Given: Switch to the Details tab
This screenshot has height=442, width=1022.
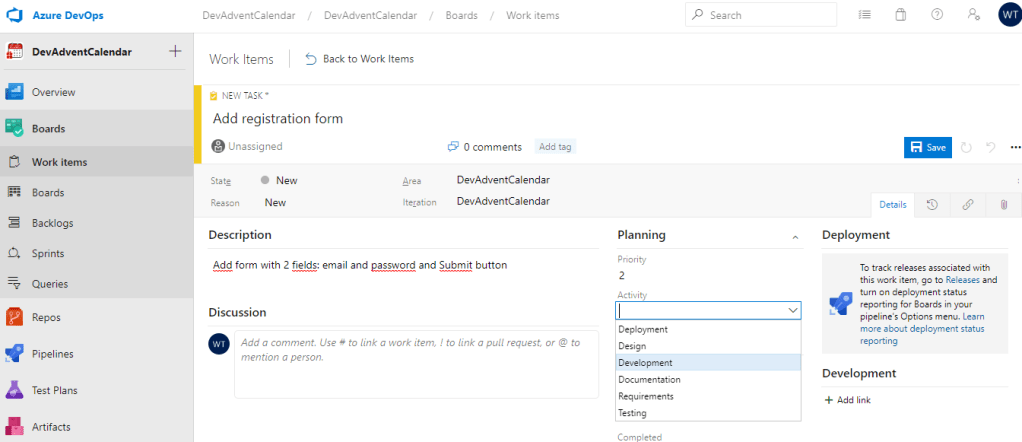Looking at the screenshot, I should coord(892,204).
